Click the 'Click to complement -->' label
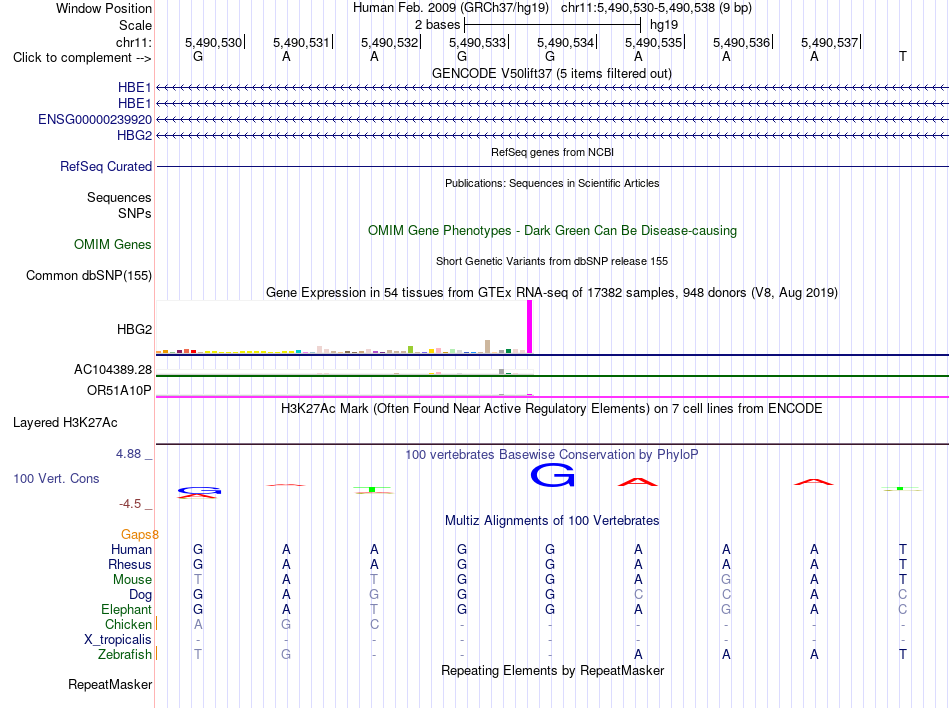Viewport: 950px width, 708px height. pos(82,58)
